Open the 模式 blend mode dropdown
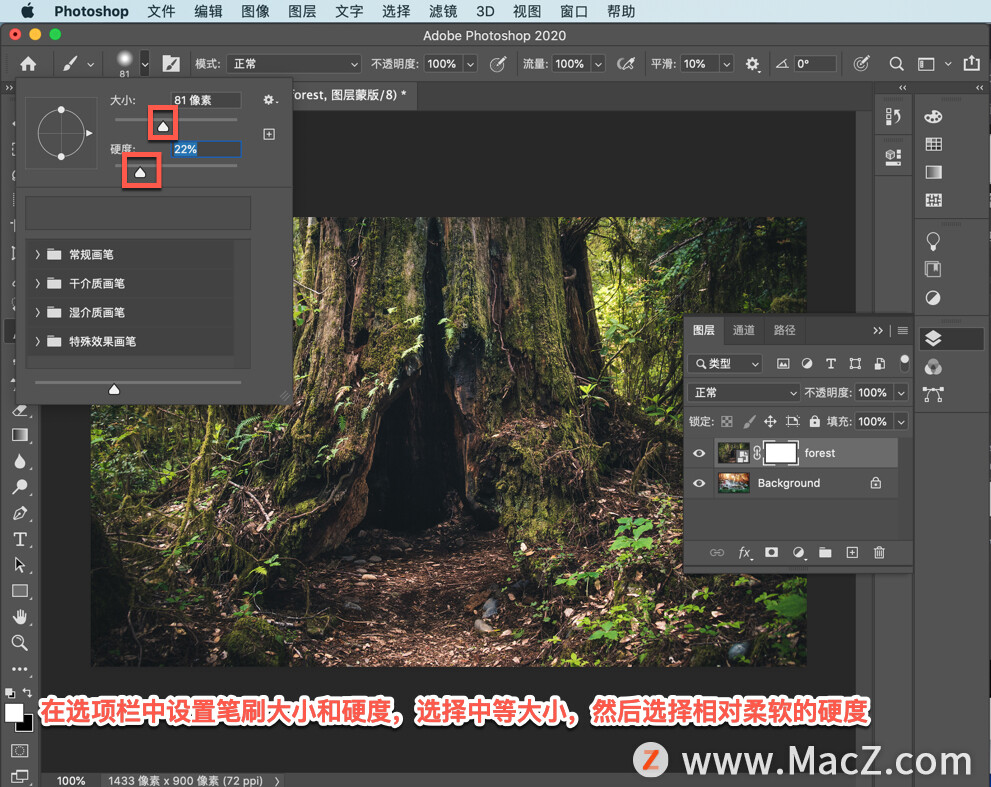991x787 pixels. 293,64
